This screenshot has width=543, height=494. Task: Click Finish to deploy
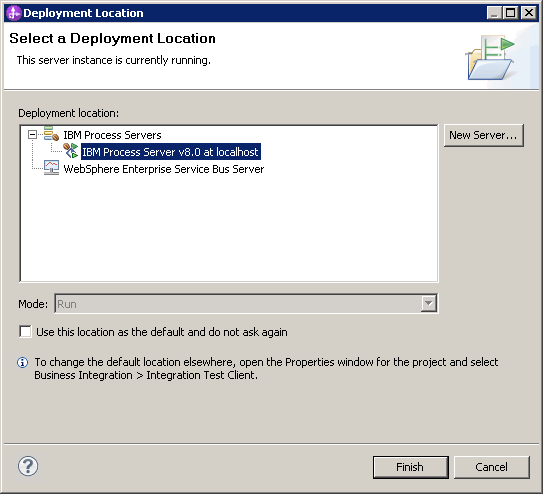(410, 467)
